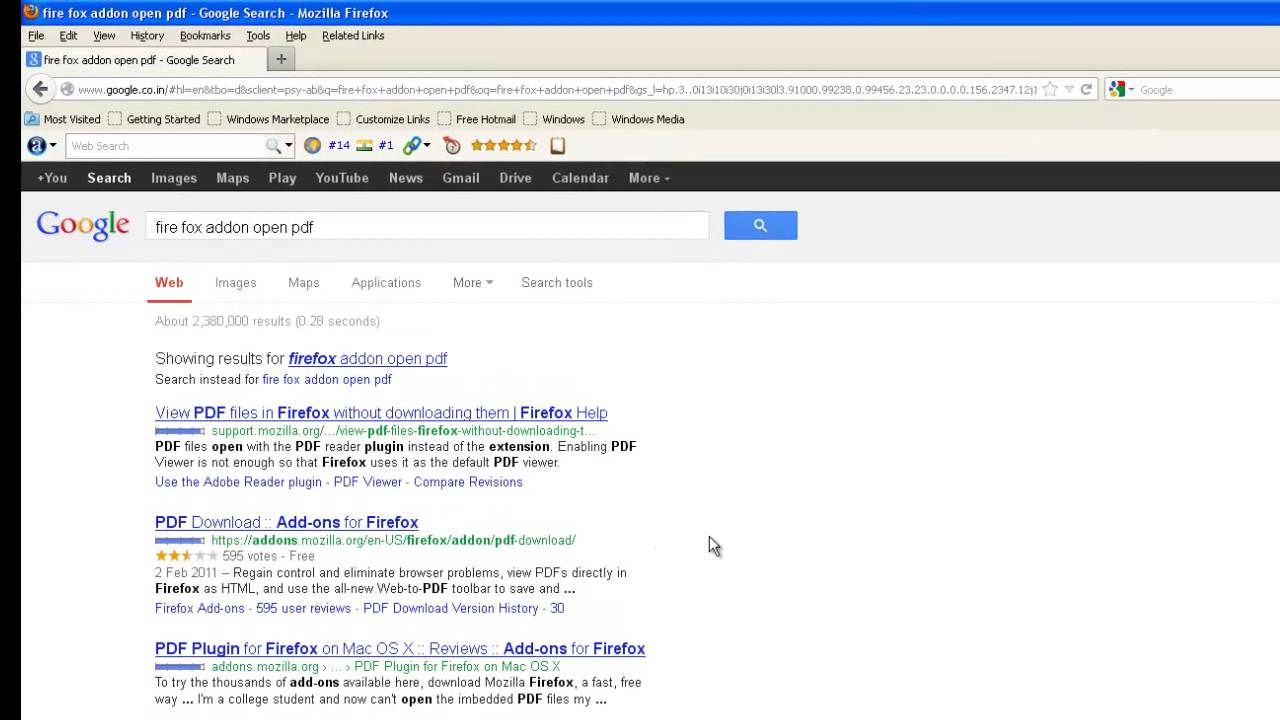Screen dimensions: 1280x720
Task: Open Calendar from the Google black bar
Action: pyautogui.click(x=580, y=178)
